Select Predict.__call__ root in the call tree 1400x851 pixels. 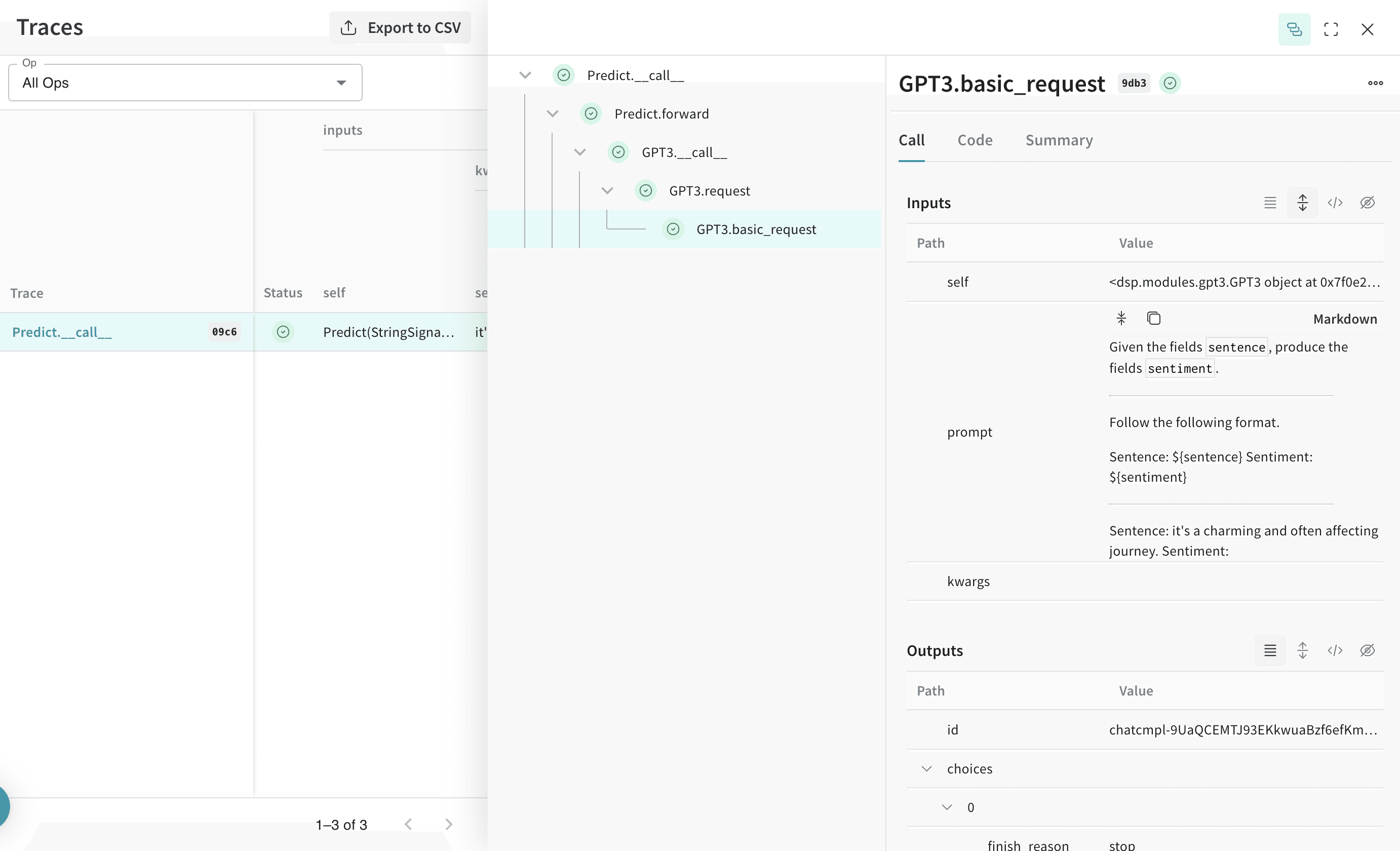tap(635, 75)
